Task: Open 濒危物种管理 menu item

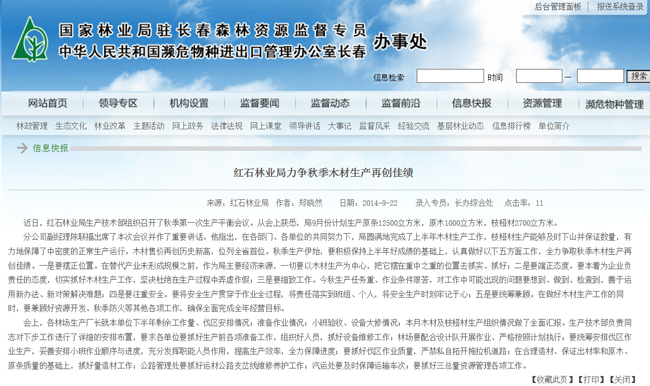Action: coord(614,104)
